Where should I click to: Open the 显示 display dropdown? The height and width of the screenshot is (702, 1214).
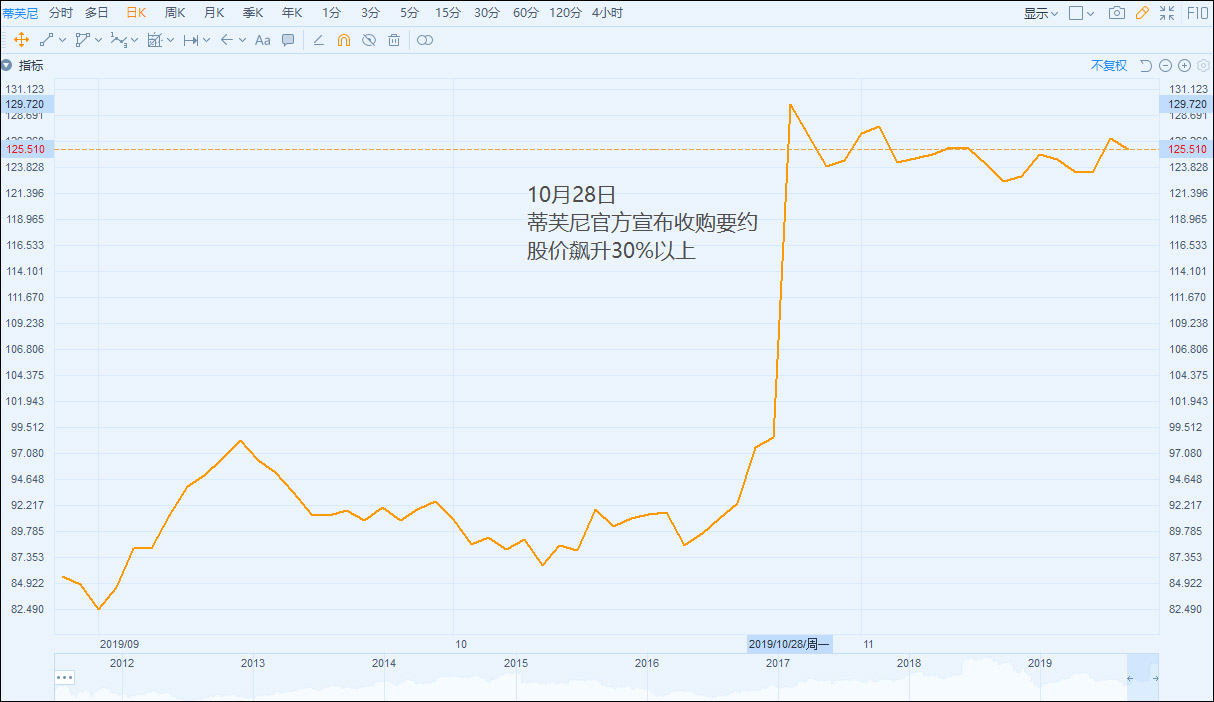point(1041,13)
